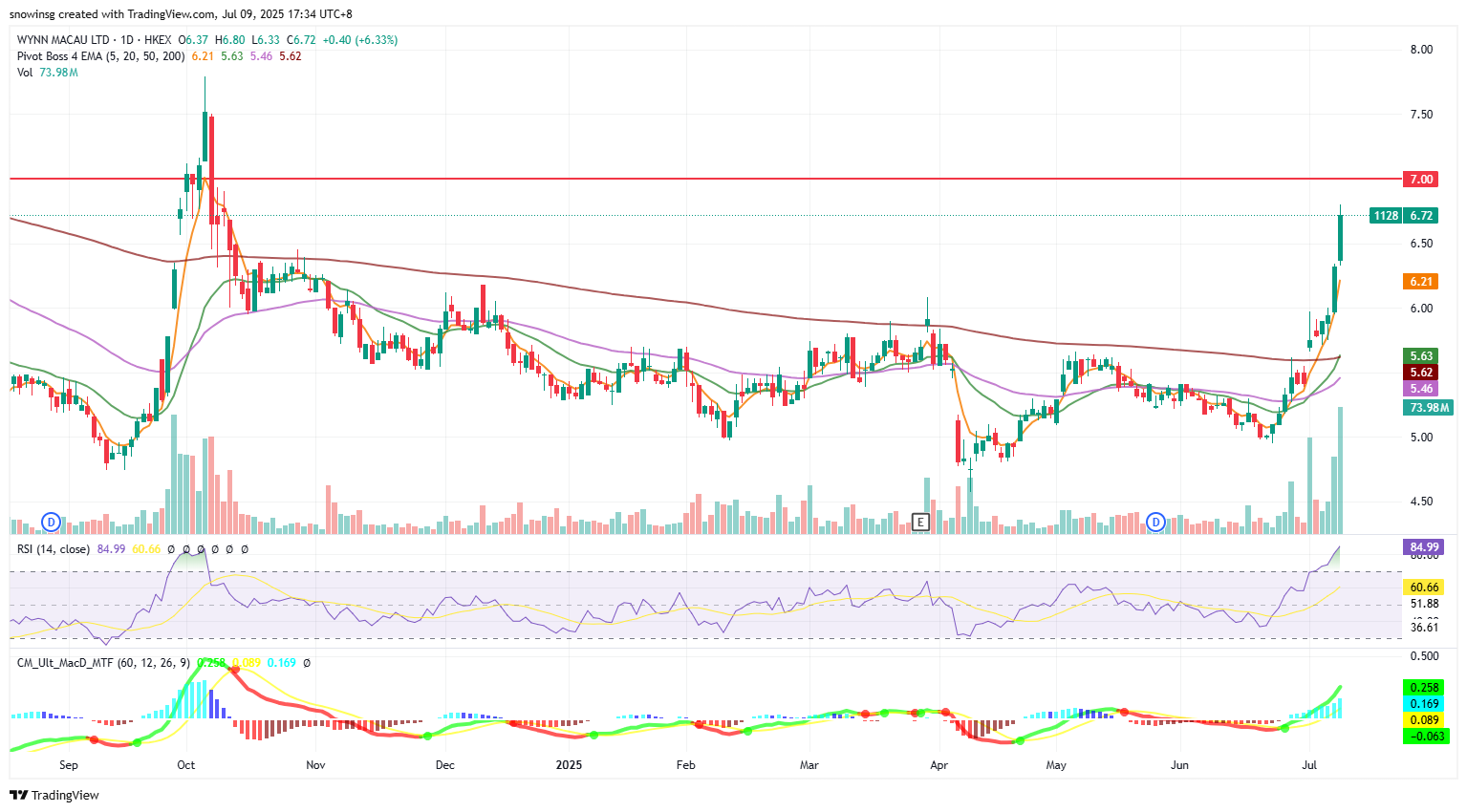Image resolution: width=1467 pixels, height=812 pixels.
Task: Click the green -0.063 MACD axis label
Action: (x=1424, y=737)
